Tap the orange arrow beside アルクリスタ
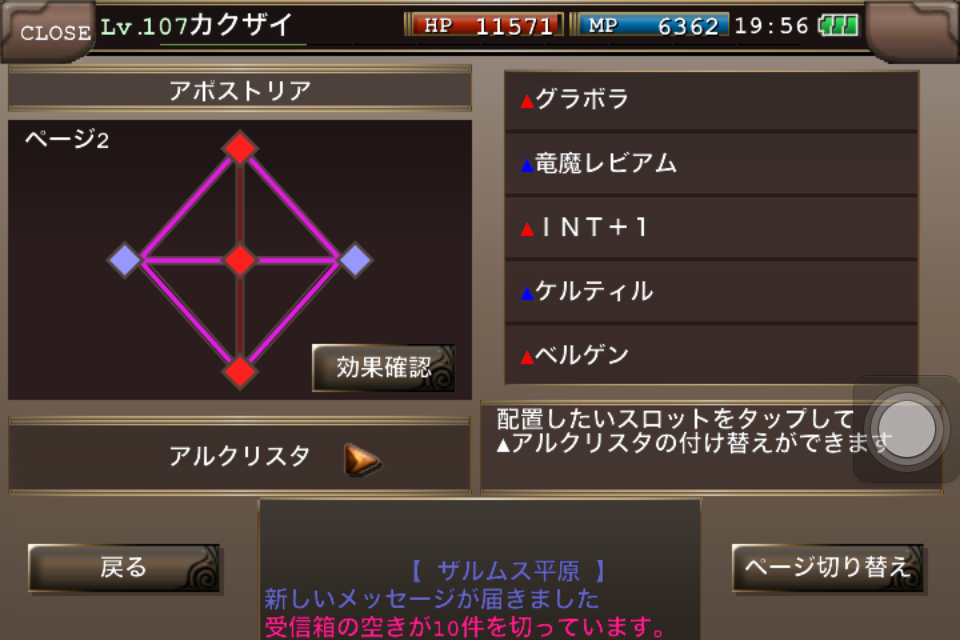Screen dimensions: 960x640 coord(362,460)
